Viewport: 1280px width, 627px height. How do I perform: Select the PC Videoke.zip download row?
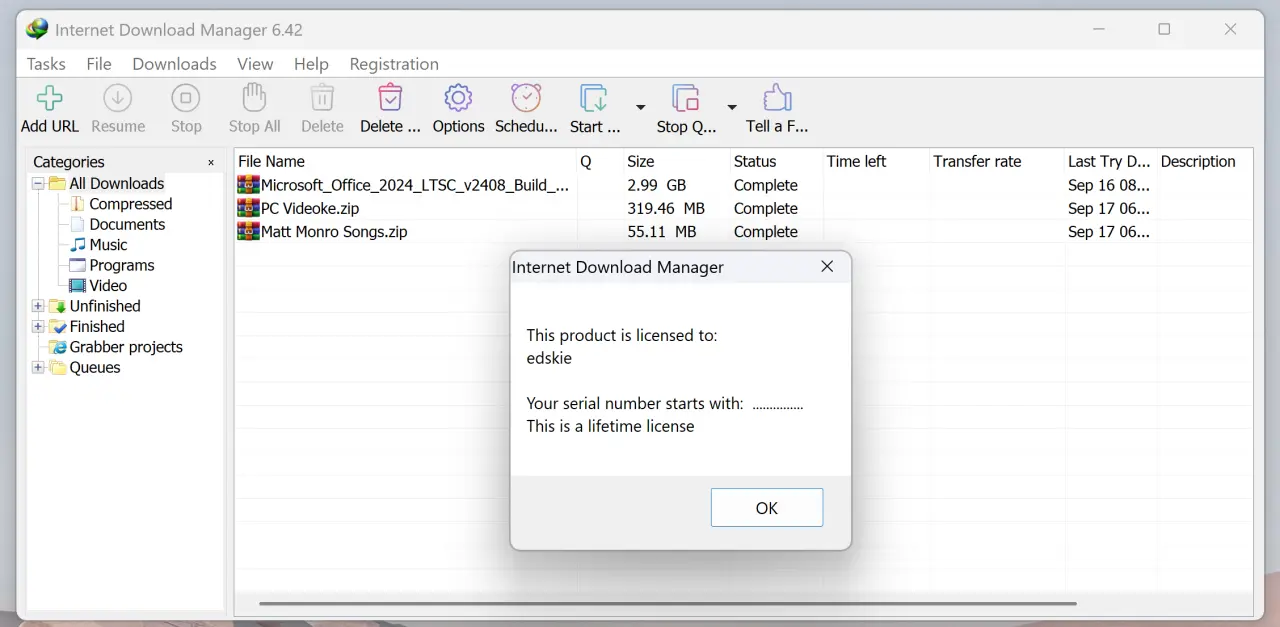click(x=743, y=208)
